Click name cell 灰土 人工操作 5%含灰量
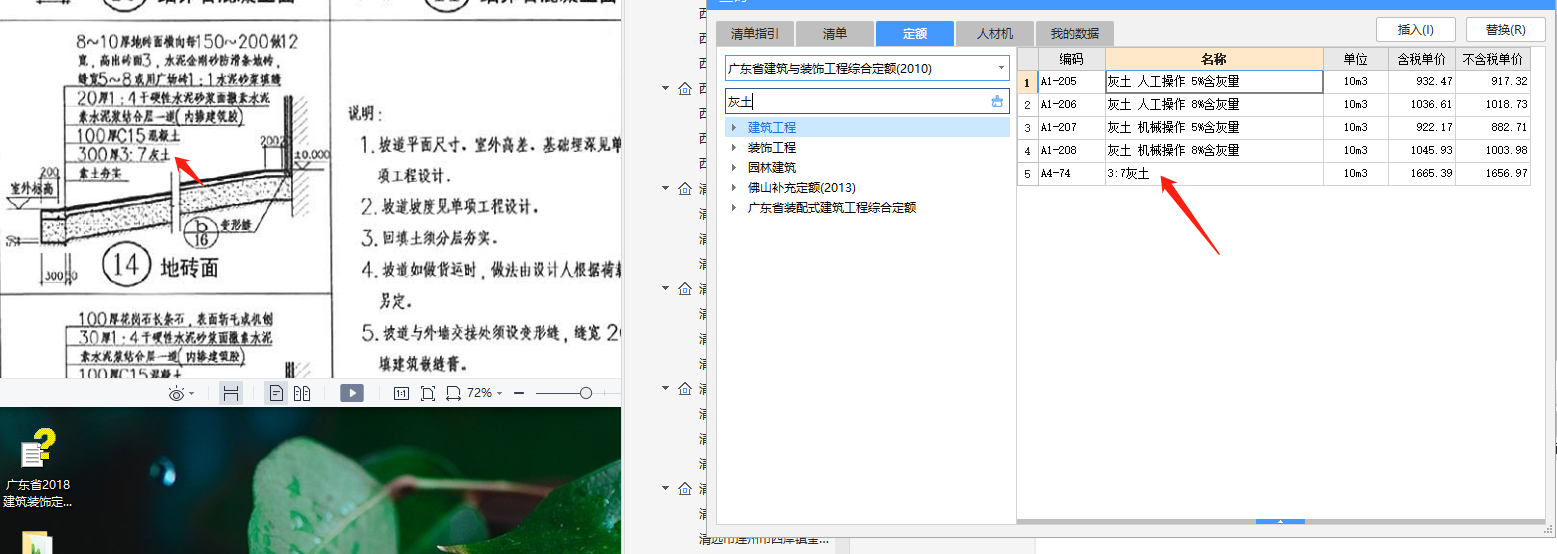Screen dimensions: 1557x554 point(1214,82)
